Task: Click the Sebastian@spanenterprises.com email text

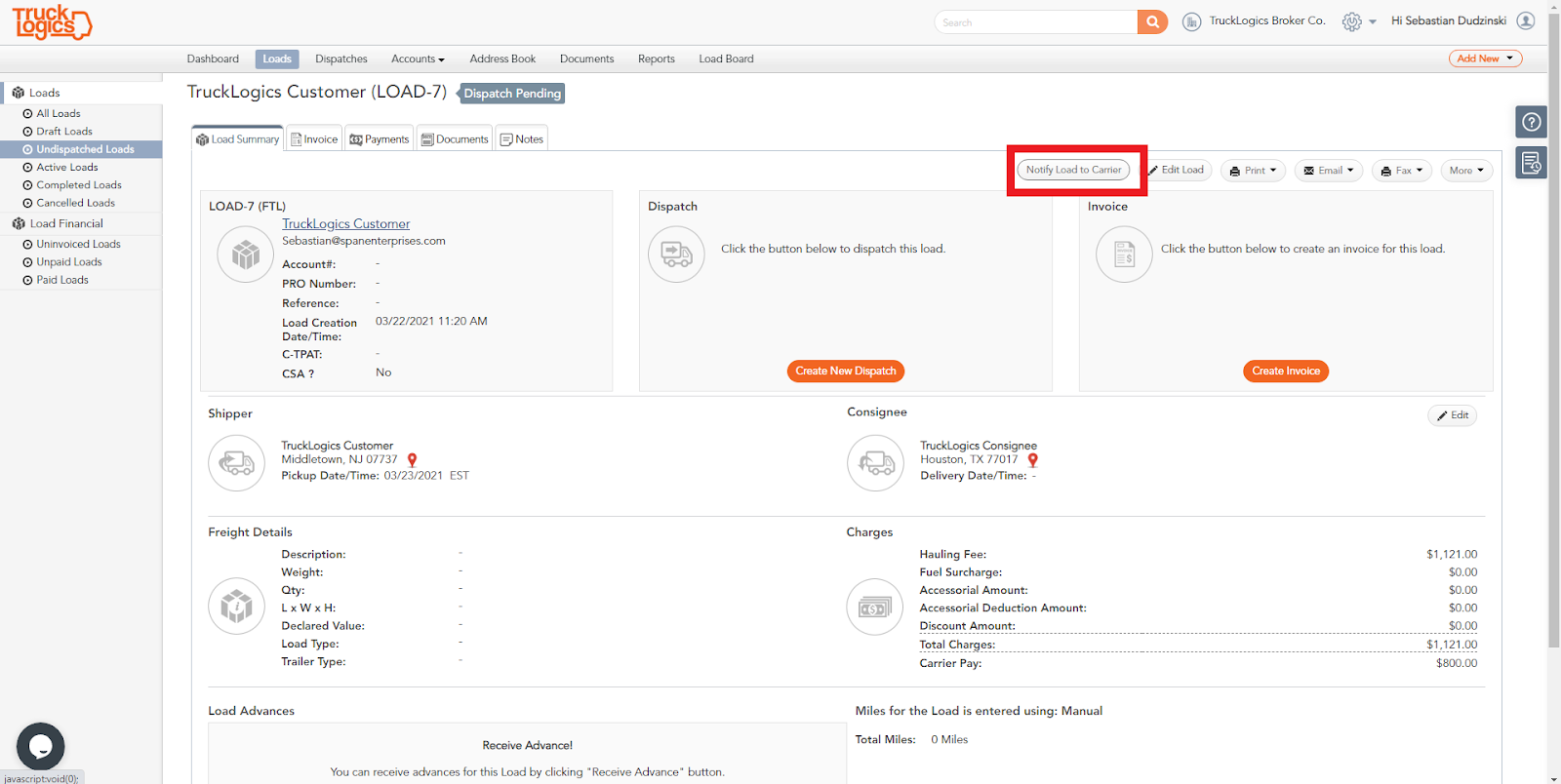Action: click(x=364, y=241)
